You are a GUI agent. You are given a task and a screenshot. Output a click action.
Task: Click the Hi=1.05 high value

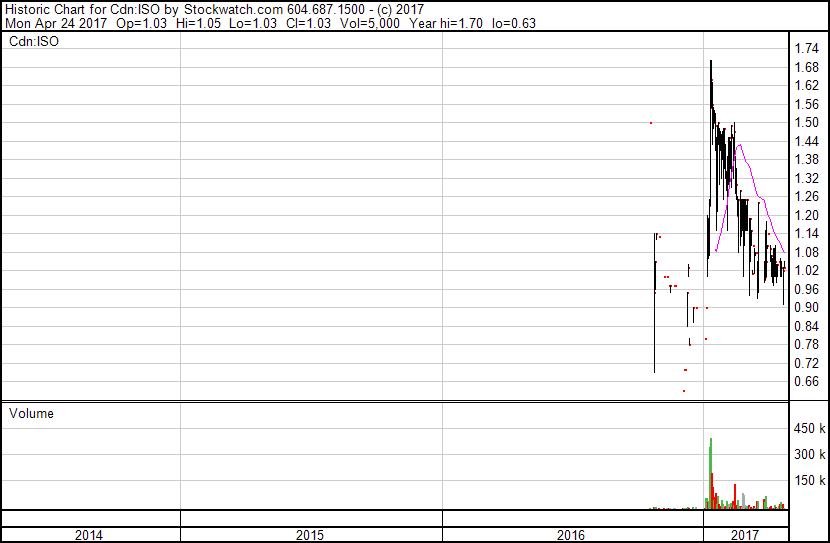click(x=199, y=23)
